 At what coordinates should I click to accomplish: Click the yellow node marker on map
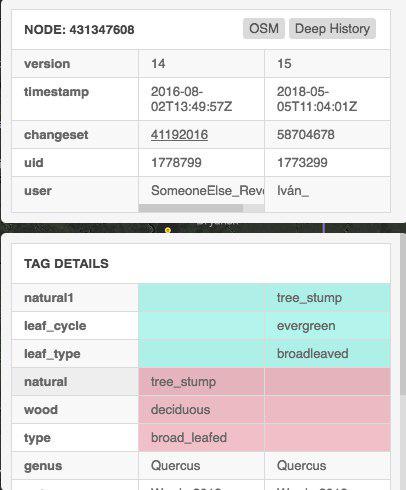pos(168,230)
